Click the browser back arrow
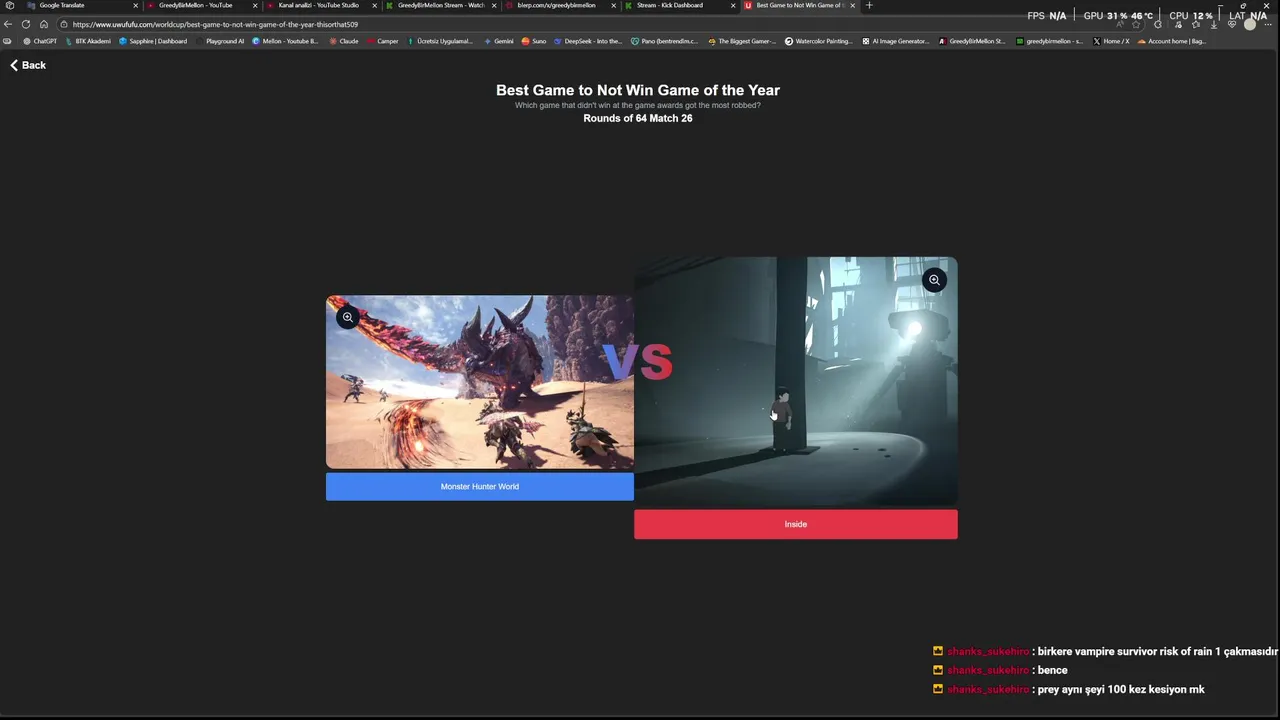The image size is (1280, 720). pyautogui.click(x=8, y=24)
